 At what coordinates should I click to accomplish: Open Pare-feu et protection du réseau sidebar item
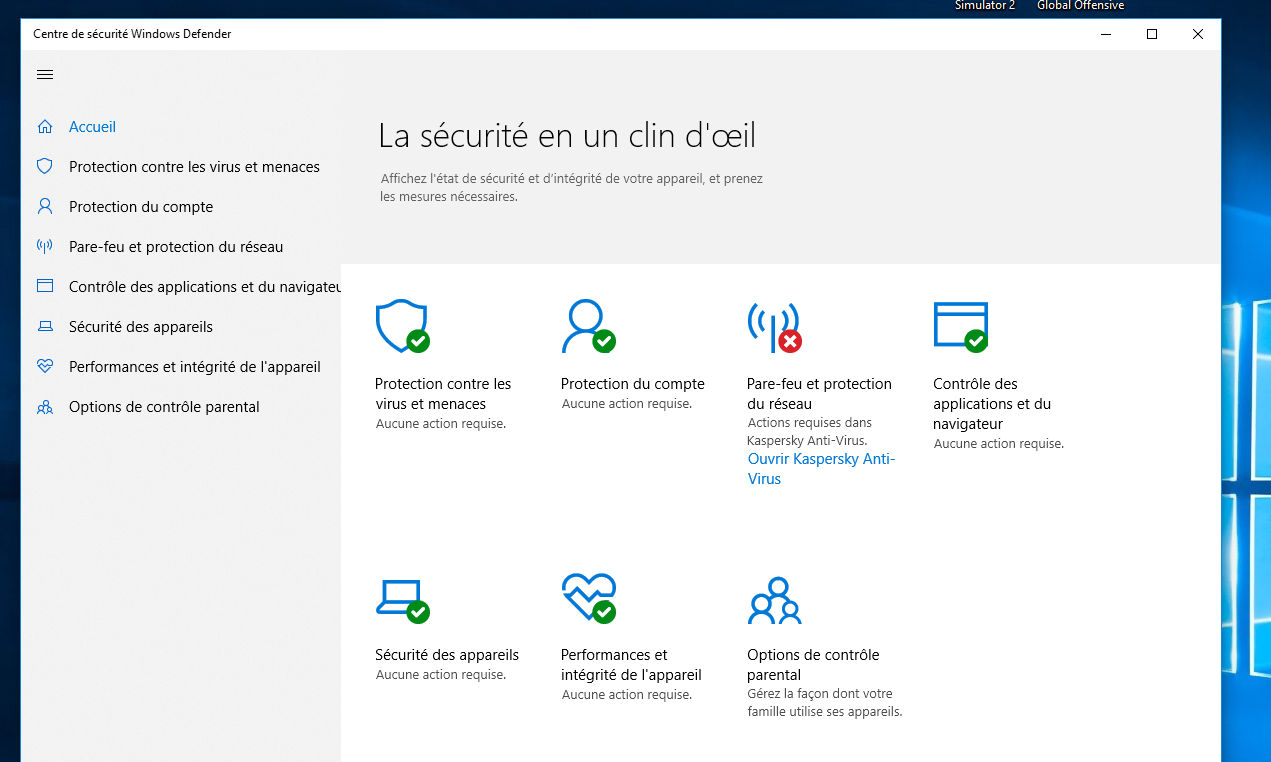click(176, 247)
